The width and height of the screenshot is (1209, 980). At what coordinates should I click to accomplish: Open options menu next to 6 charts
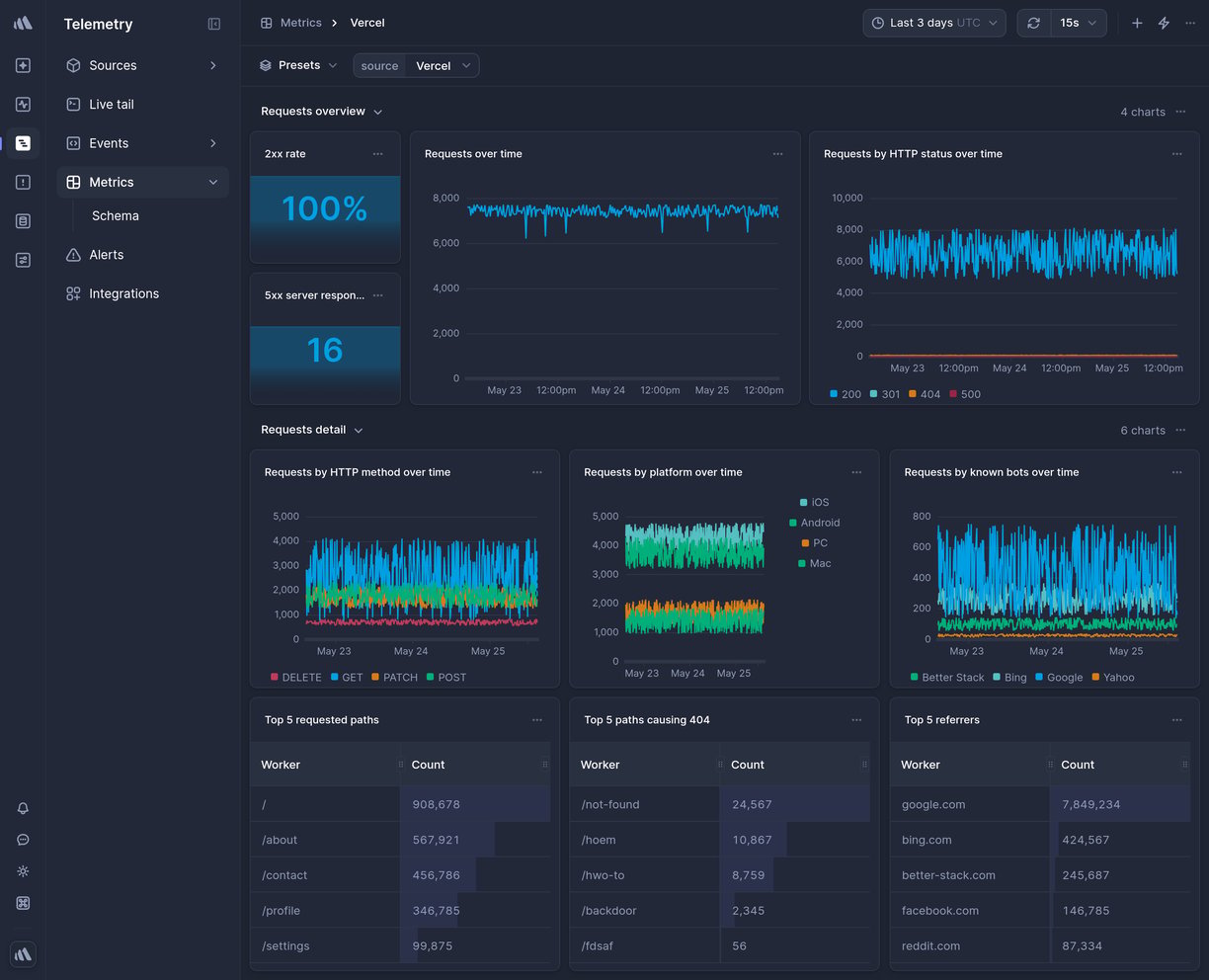[1180, 430]
